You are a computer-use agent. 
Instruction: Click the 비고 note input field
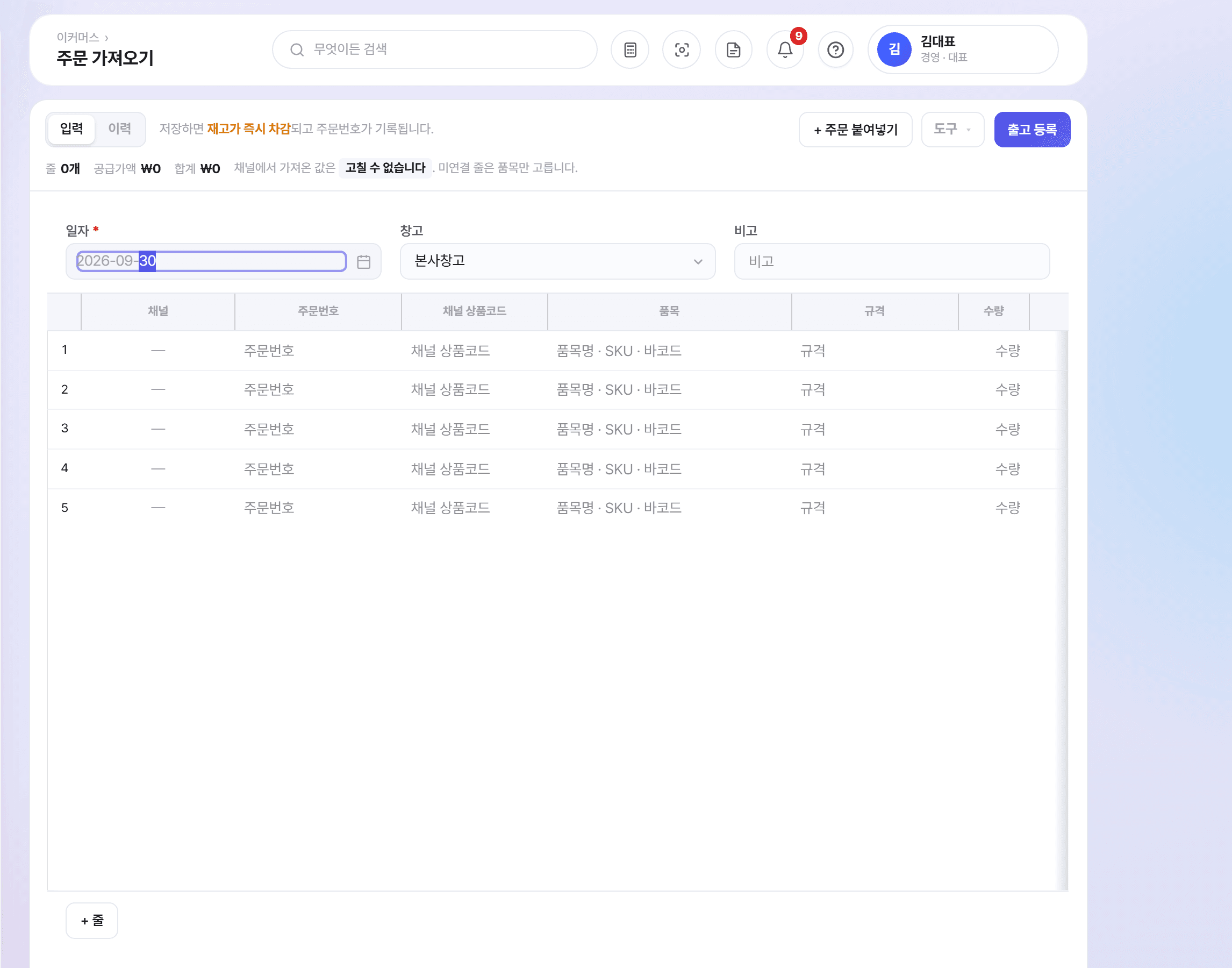[892, 261]
